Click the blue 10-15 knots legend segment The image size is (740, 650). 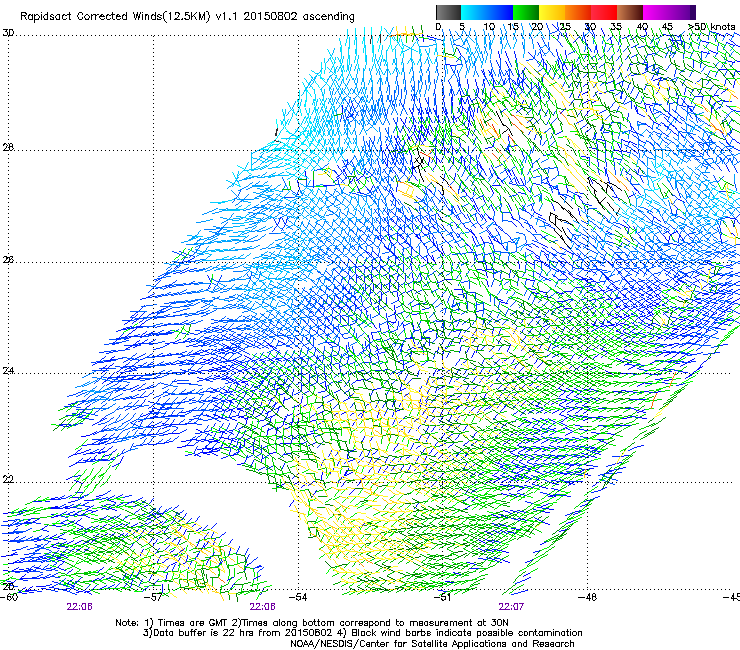(500, 12)
